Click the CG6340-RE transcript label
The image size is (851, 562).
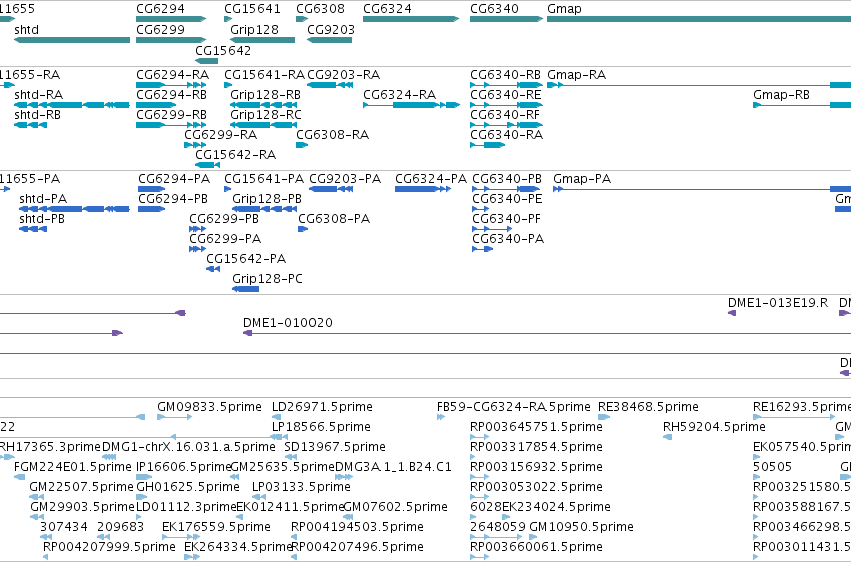click(506, 94)
